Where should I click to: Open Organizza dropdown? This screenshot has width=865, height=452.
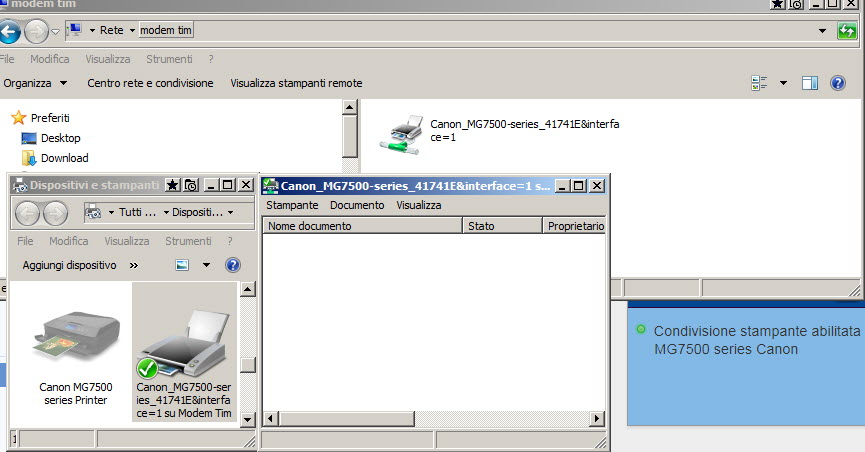click(35, 83)
